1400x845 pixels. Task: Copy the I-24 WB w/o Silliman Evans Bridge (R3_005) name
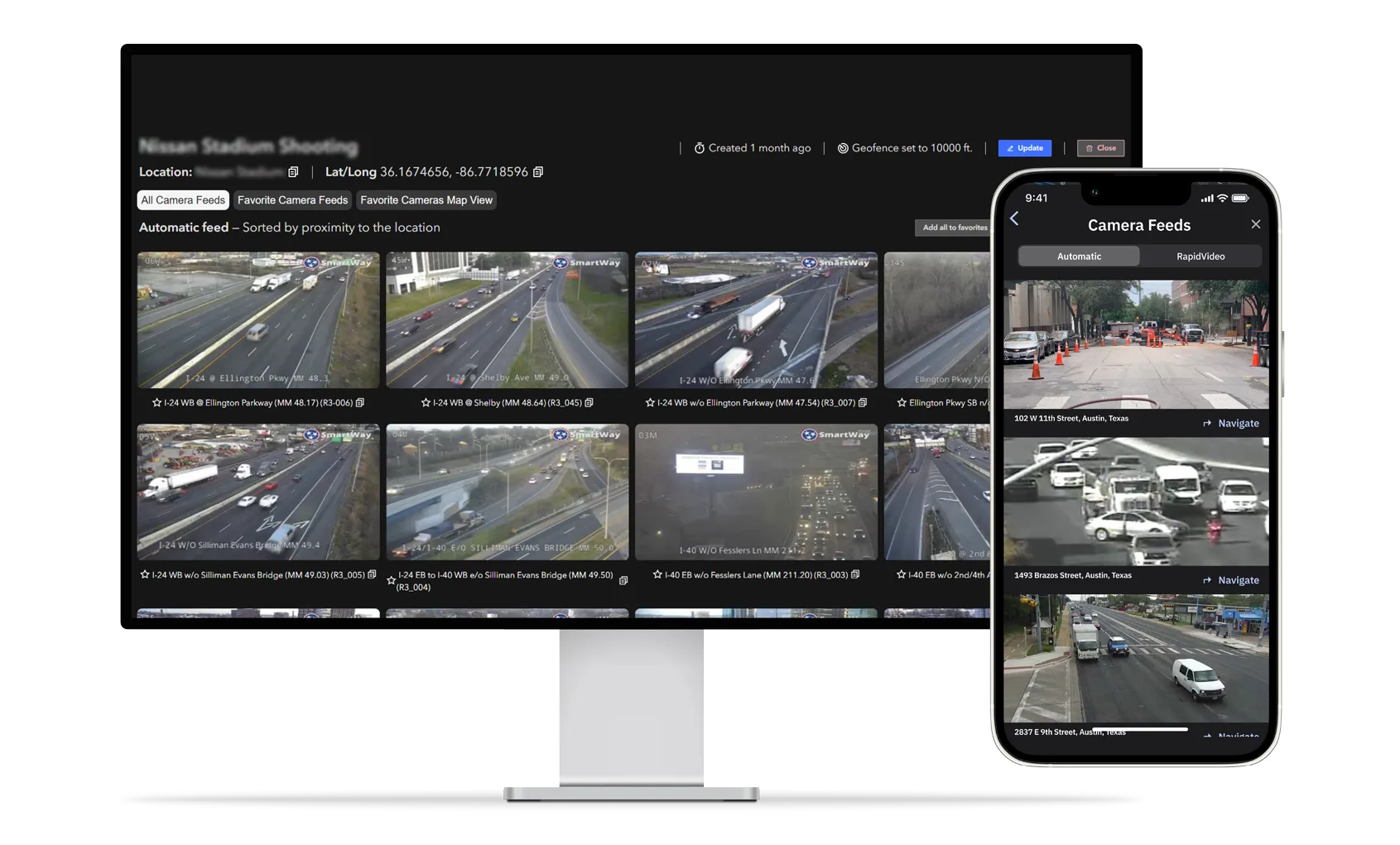372,574
